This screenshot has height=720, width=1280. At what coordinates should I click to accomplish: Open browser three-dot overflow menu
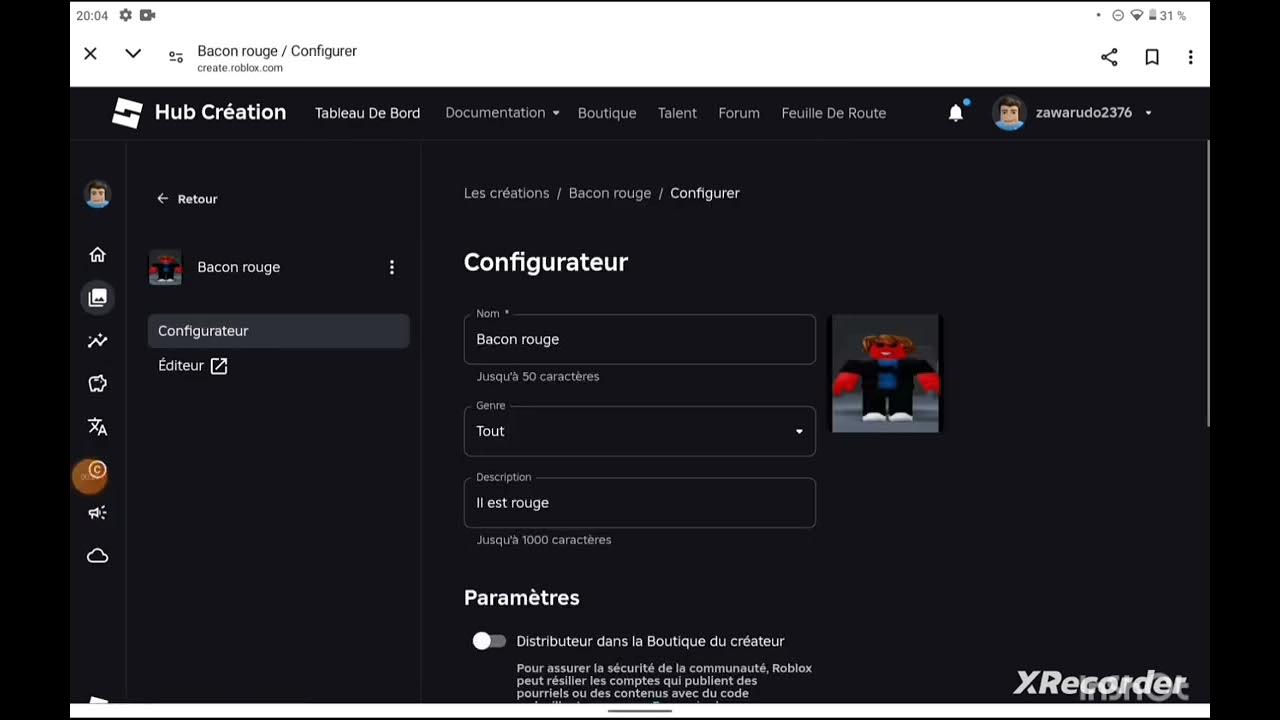click(1190, 57)
